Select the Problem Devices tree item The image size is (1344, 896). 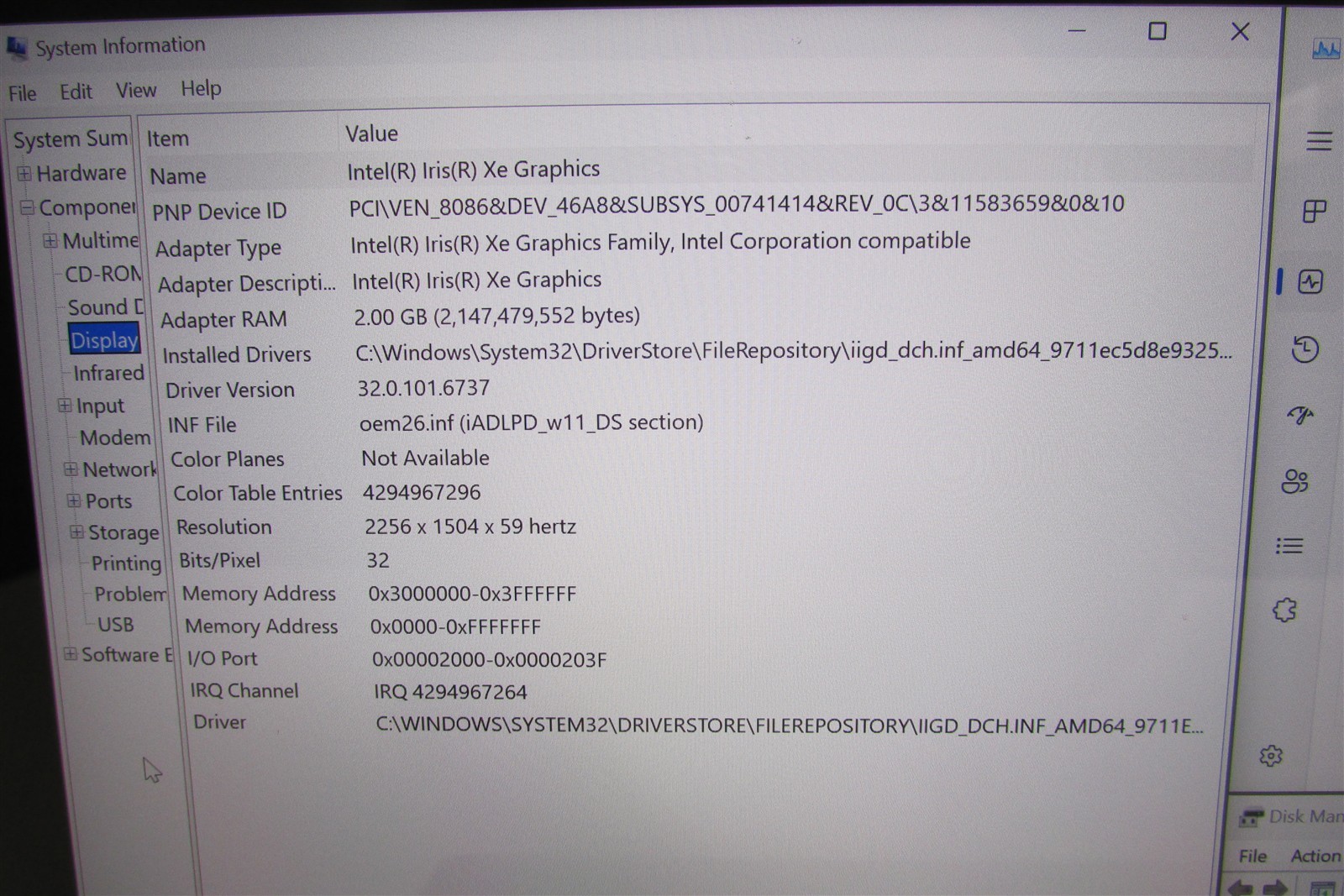coord(130,595)
